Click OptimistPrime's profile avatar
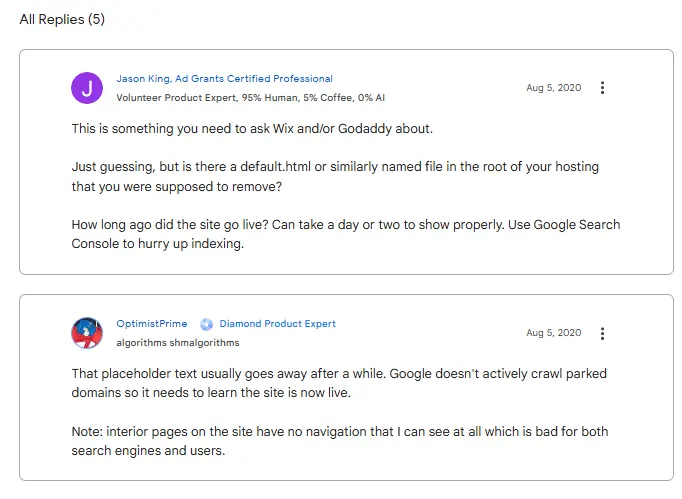Screen dimensions: 682x499 click(88, 333)
